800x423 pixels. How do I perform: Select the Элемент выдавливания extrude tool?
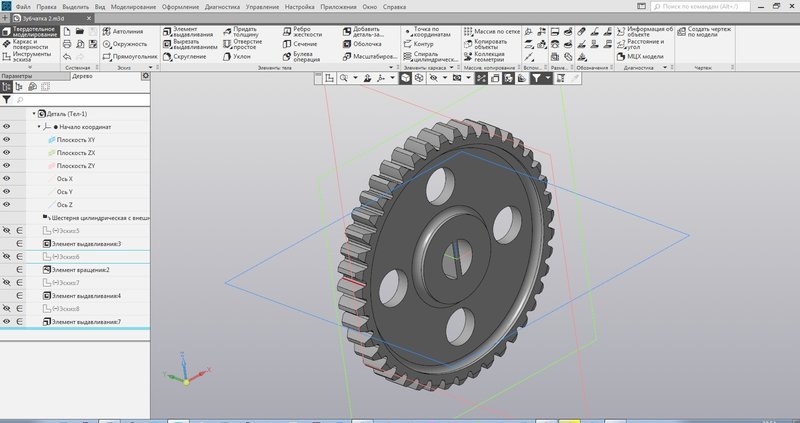tap(187, 32)
